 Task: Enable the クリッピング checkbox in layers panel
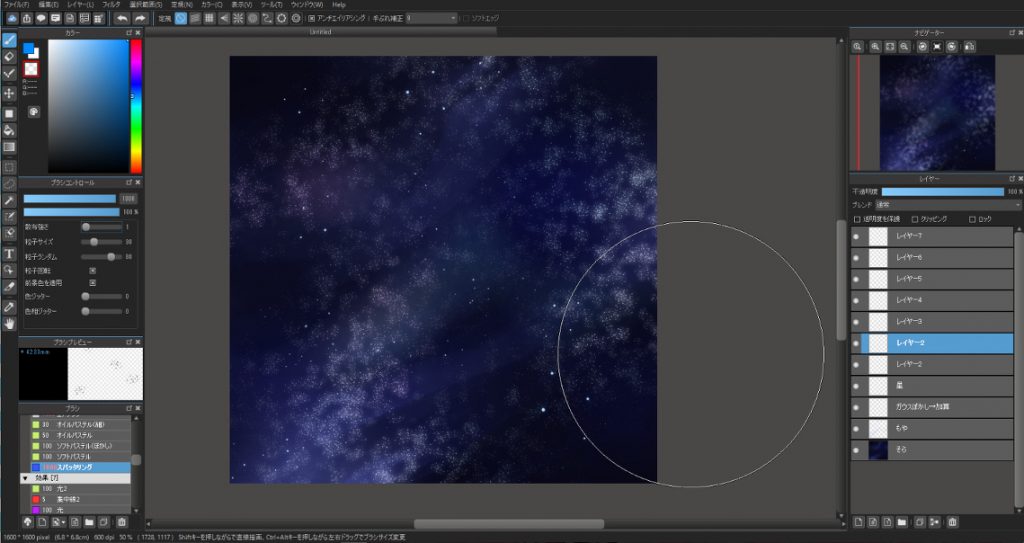pyautogui.click(x=914, y=219)
